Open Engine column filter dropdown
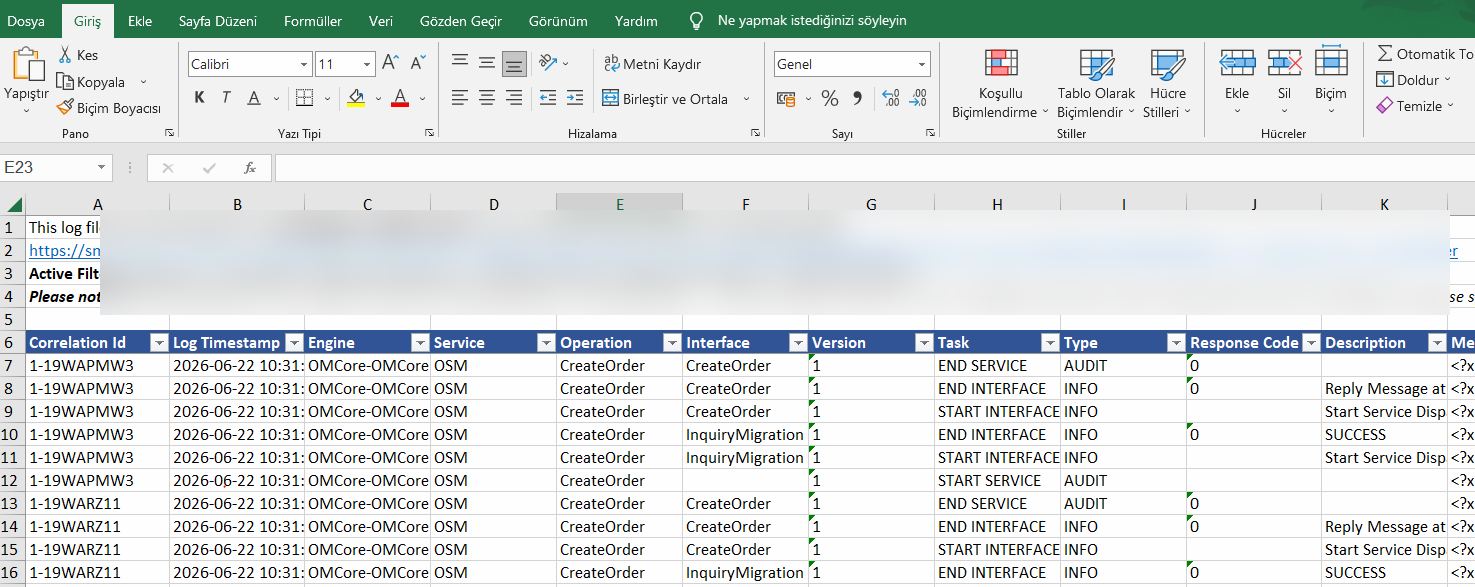 (420, 343)
